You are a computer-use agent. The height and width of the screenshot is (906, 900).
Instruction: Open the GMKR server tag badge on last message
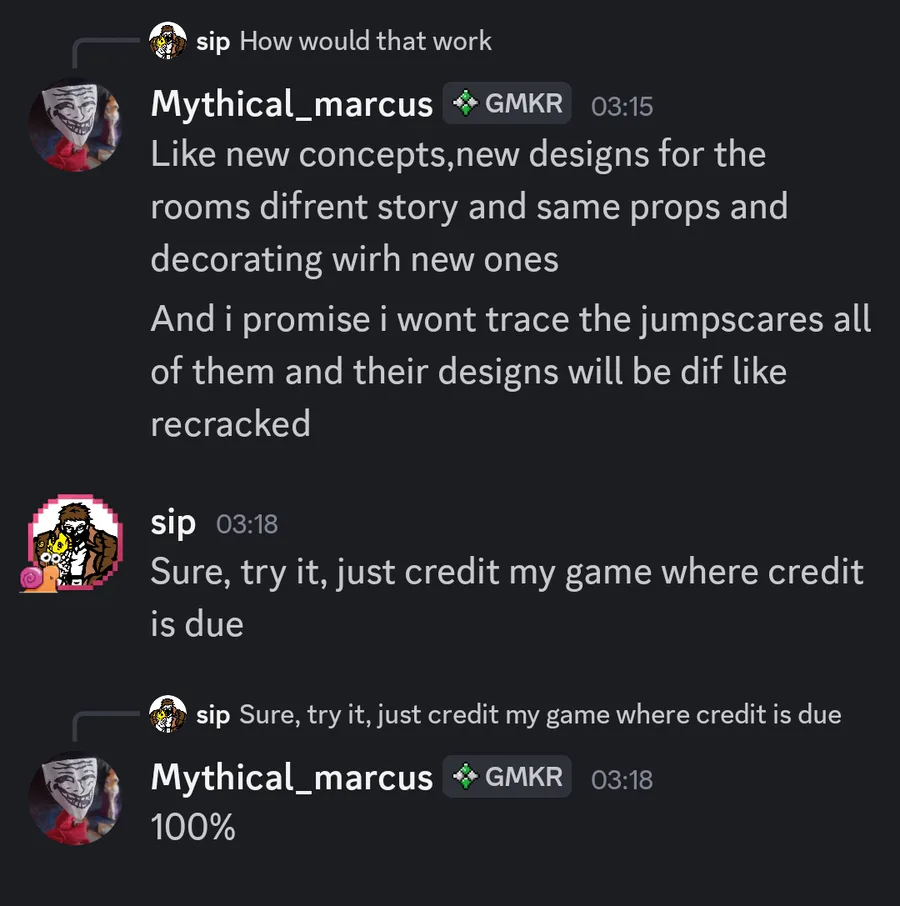(x=507, y=777)
